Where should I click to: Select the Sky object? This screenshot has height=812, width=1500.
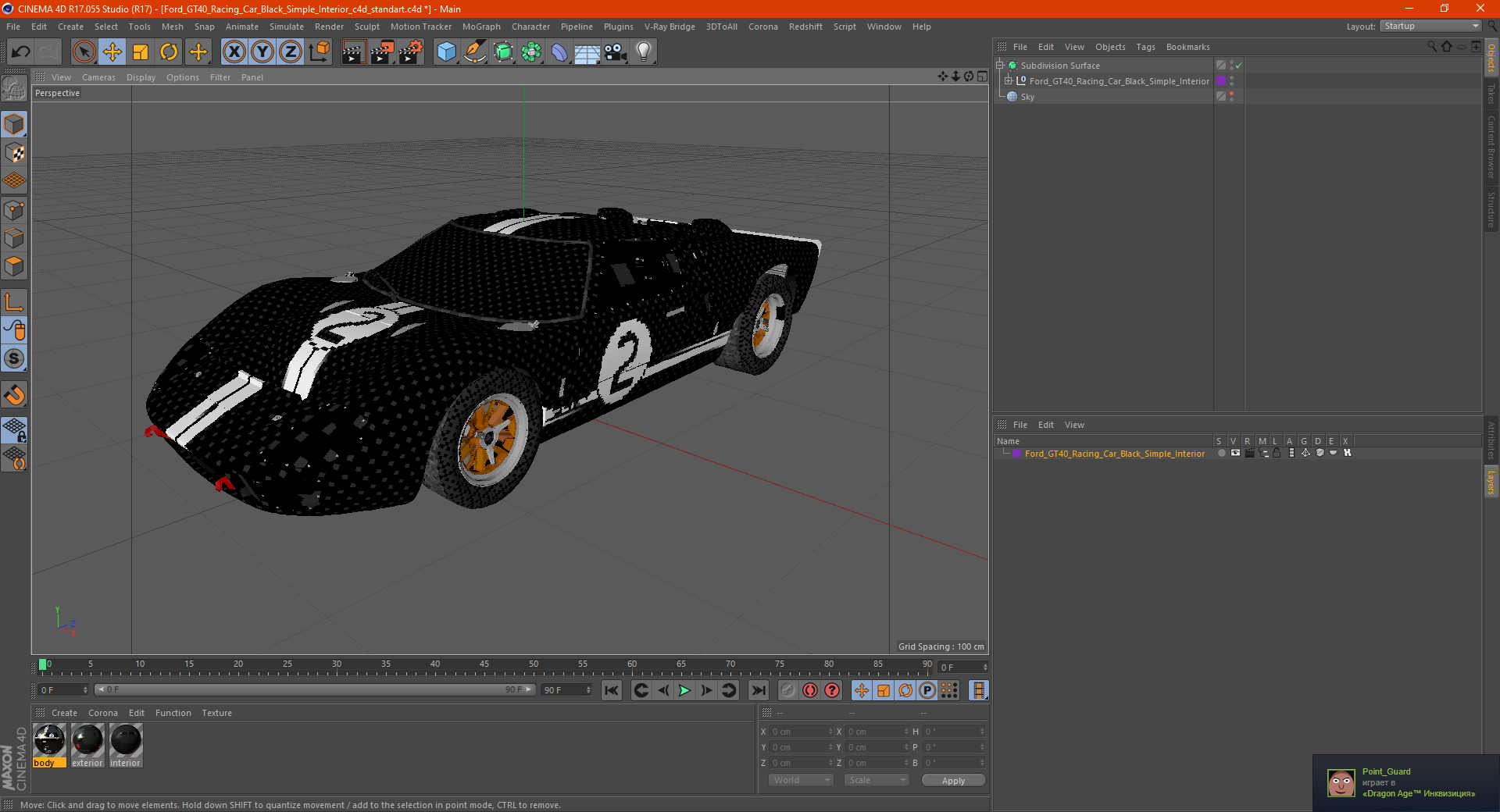[1027, 97]
